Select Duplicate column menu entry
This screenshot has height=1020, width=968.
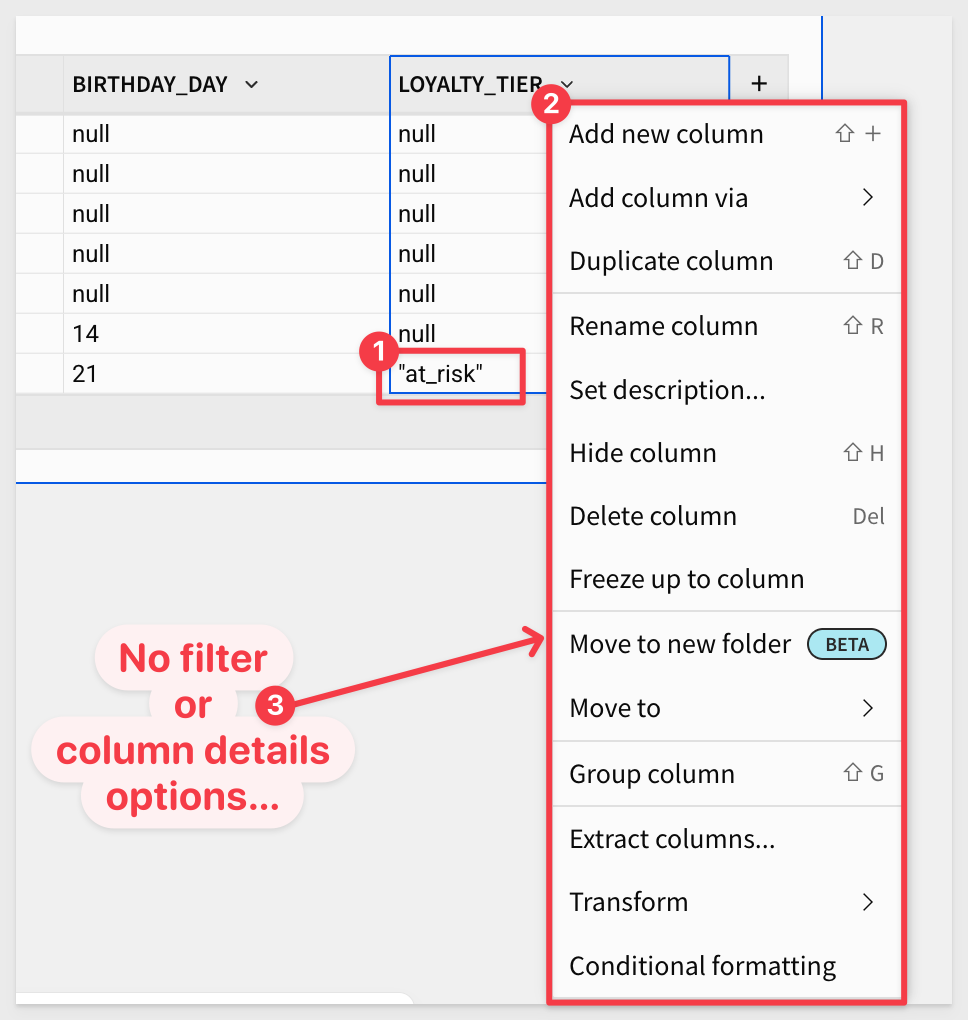click(x=726, y=261)
